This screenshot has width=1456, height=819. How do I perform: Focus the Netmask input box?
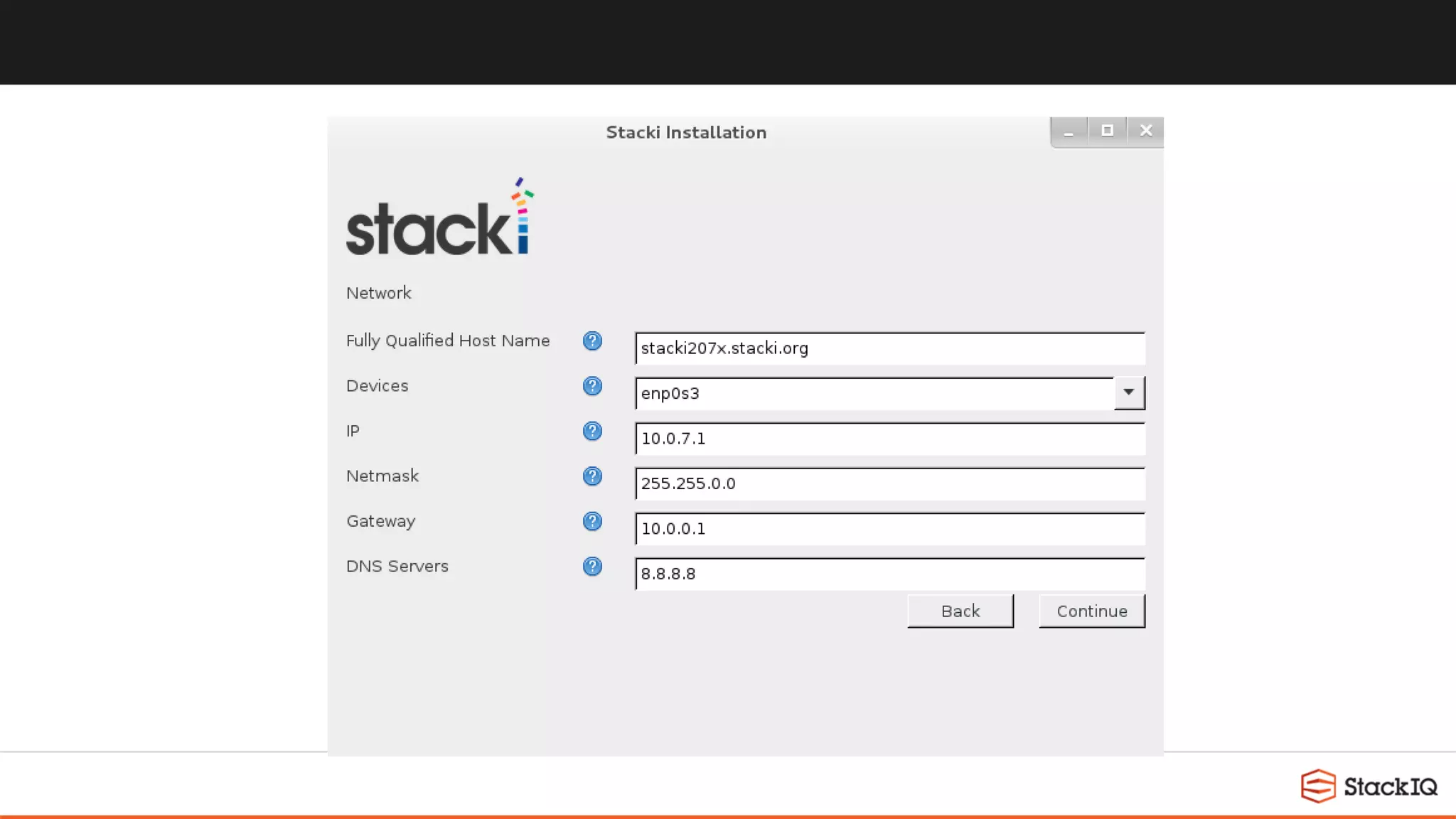pos(889,484)
